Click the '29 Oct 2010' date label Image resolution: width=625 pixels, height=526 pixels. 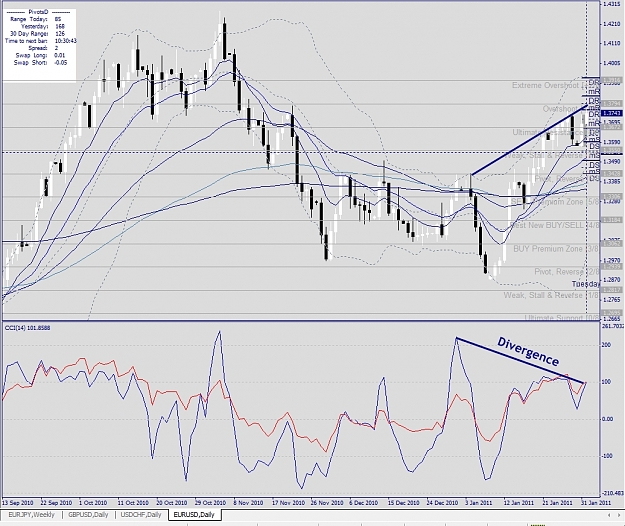(210, 502)
